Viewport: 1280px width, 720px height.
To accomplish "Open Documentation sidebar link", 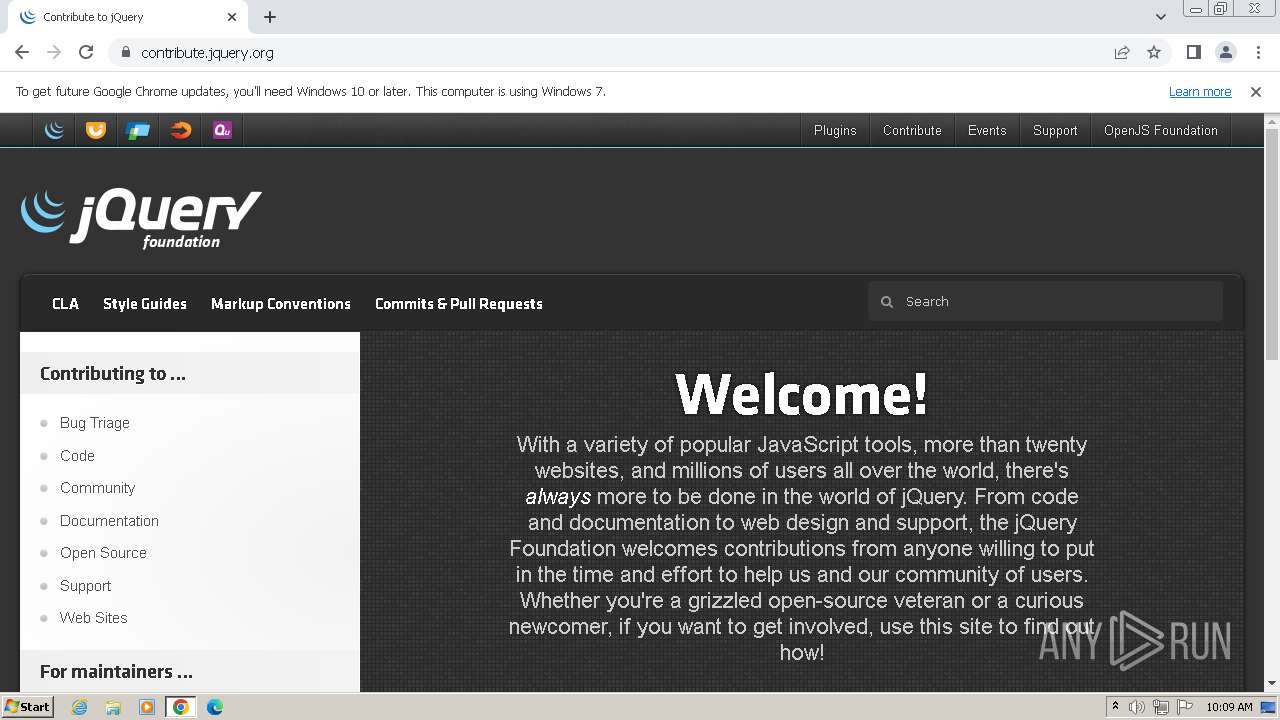I will (109, 521).
